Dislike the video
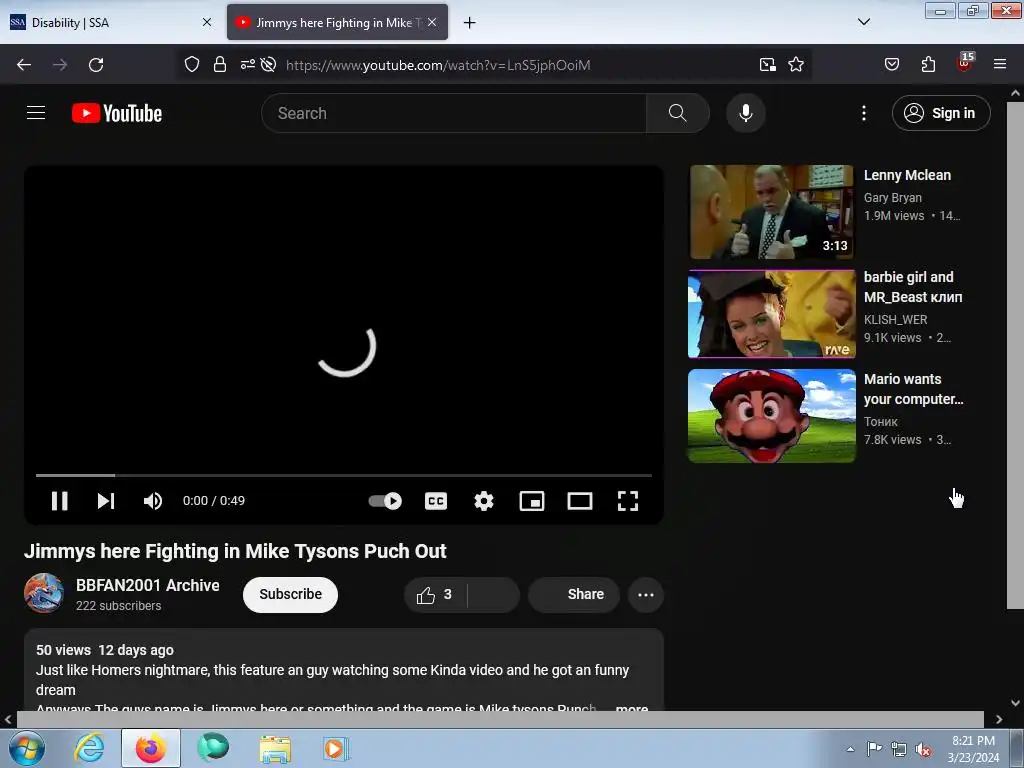The height and width of the screenshot is (768, 1024). [494, 594]
